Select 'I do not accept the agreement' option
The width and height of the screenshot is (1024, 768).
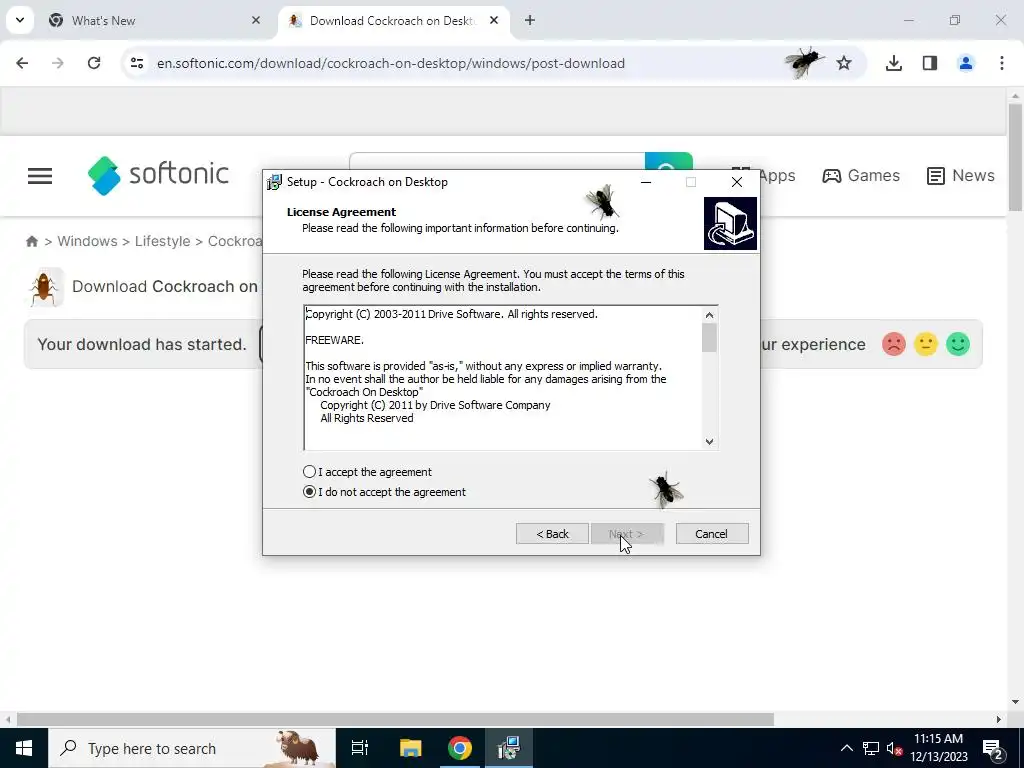310,492
